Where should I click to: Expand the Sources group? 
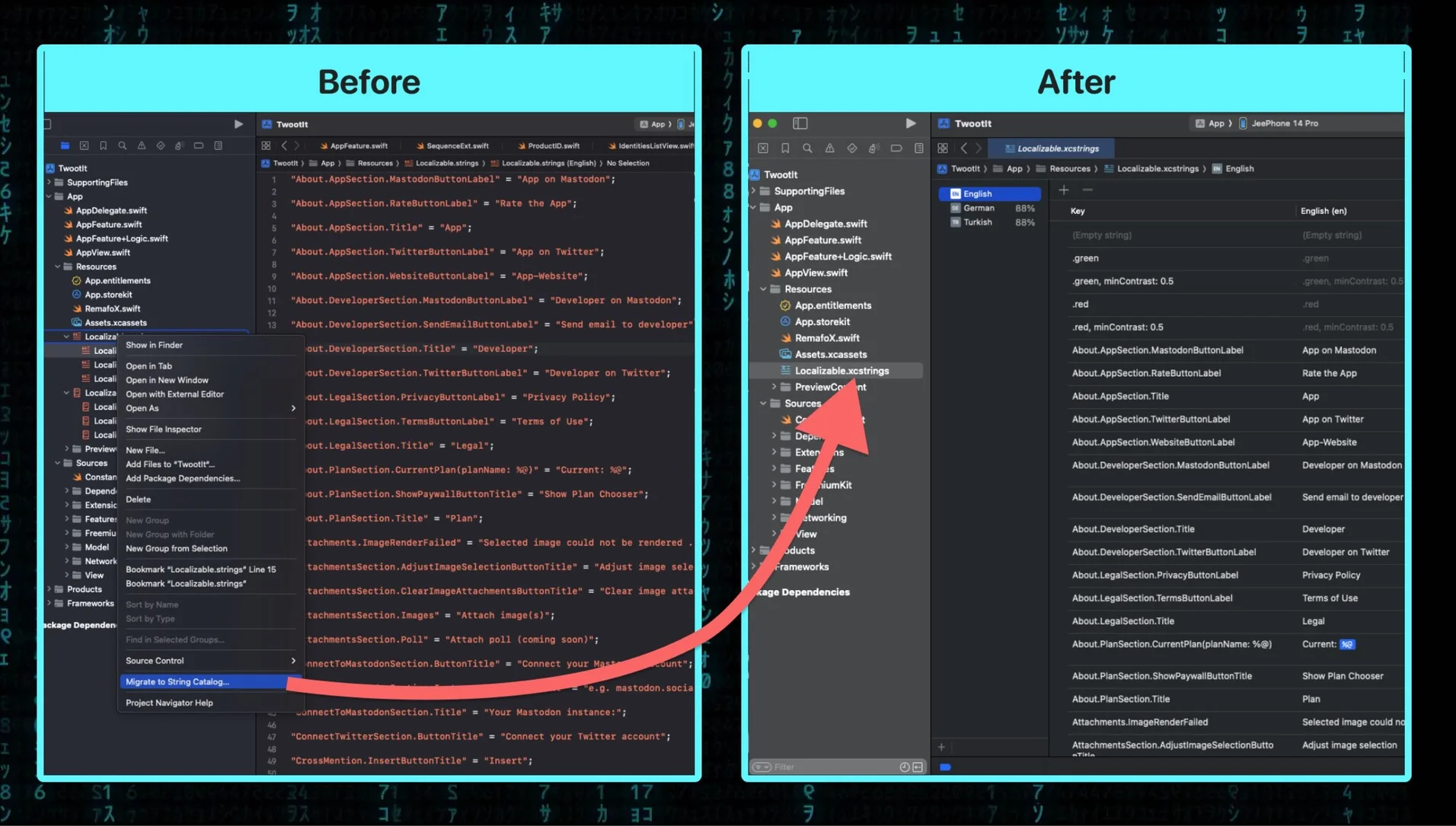pos(56,462)
